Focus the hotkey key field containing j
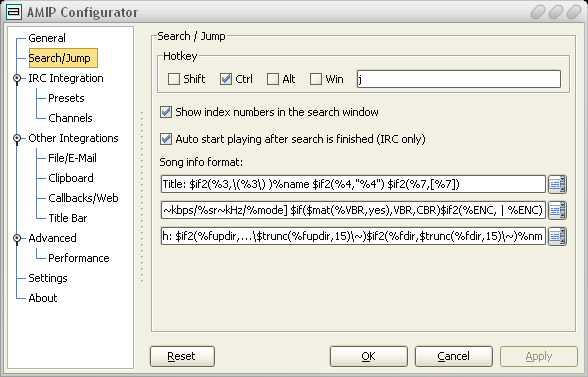 tap(459, 79)
